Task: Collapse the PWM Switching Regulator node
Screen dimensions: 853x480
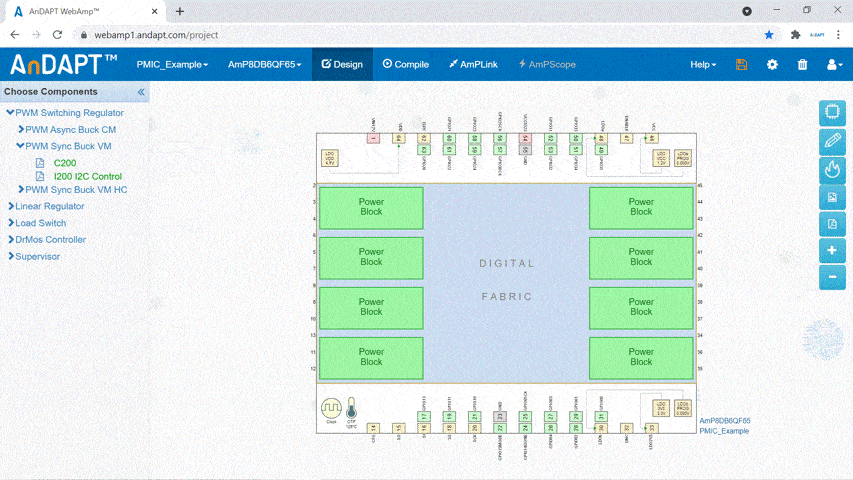Action: point(10,113)
